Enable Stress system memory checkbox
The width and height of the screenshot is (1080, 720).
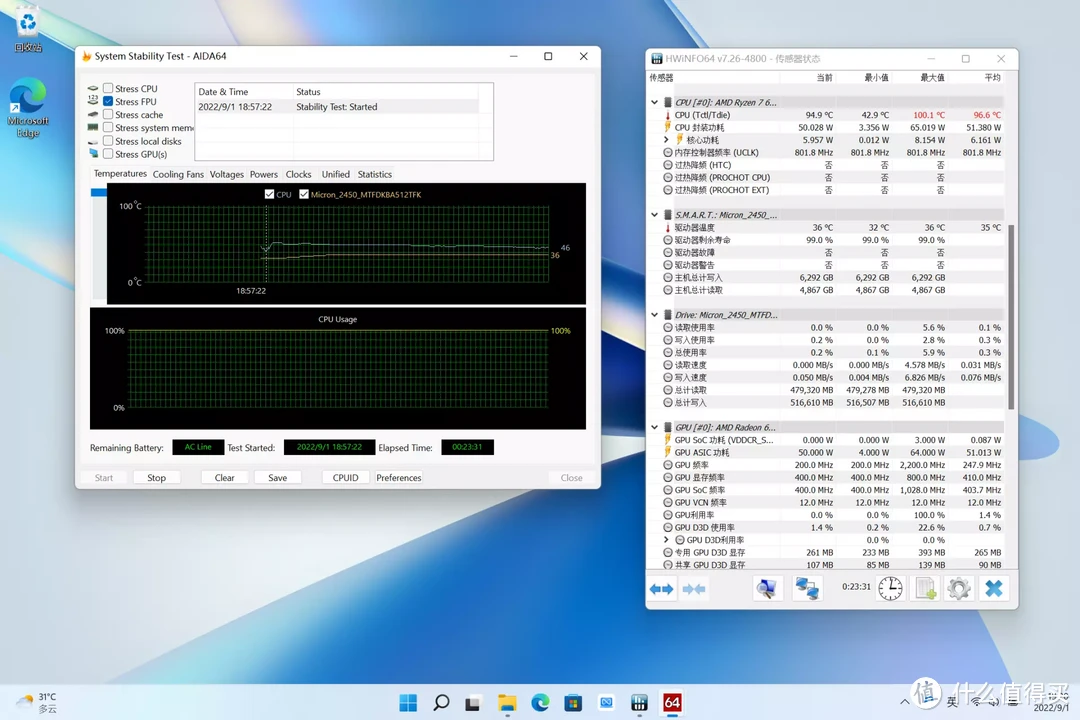pyautogui.click(x=108, y=127)
